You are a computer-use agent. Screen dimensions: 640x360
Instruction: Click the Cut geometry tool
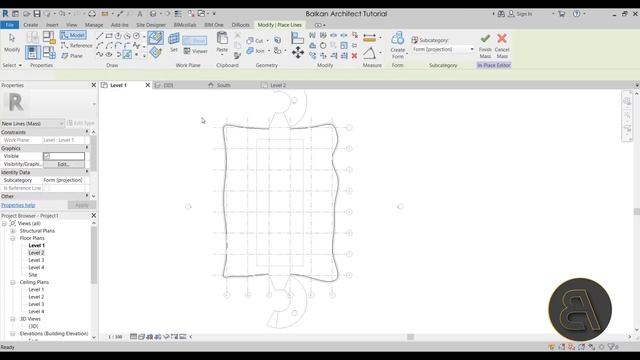[x=256, y=40]
